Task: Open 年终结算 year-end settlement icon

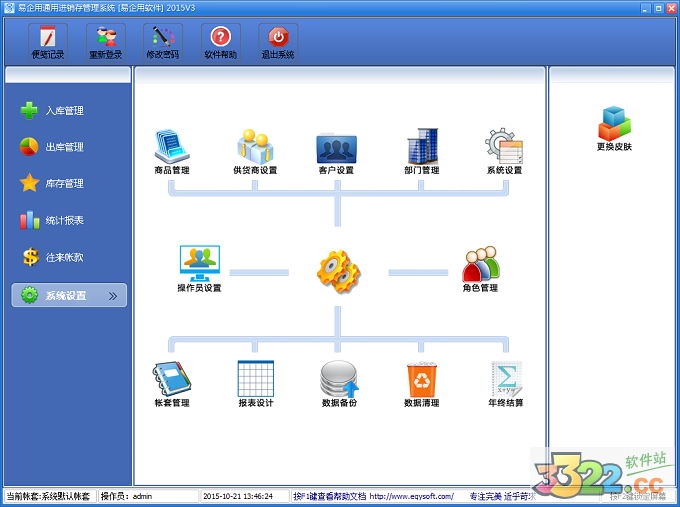Action: coord(506,384)
